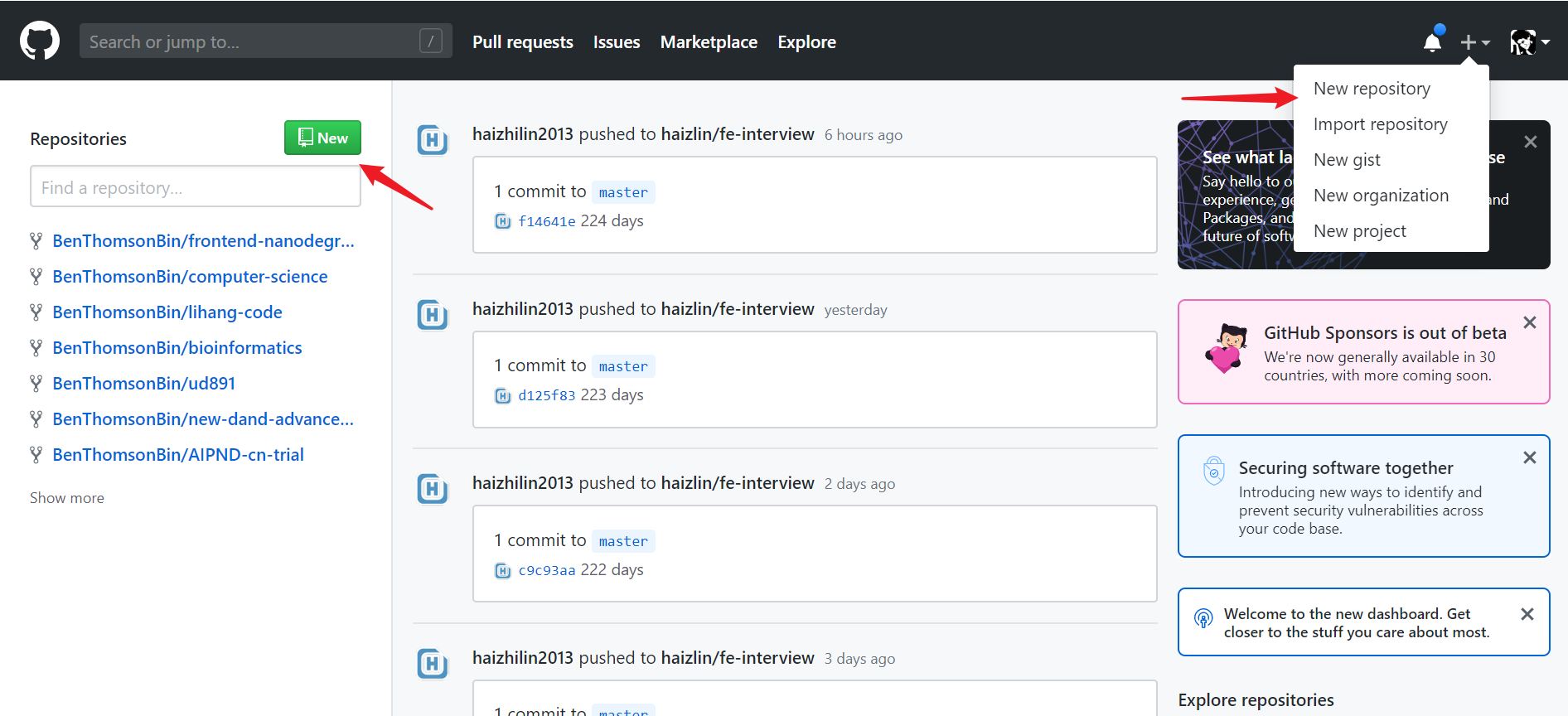Click the fork icon beside AIPND-cn-trial repo
Viewport: 1568px width, 716px height.
coord(36,455)
